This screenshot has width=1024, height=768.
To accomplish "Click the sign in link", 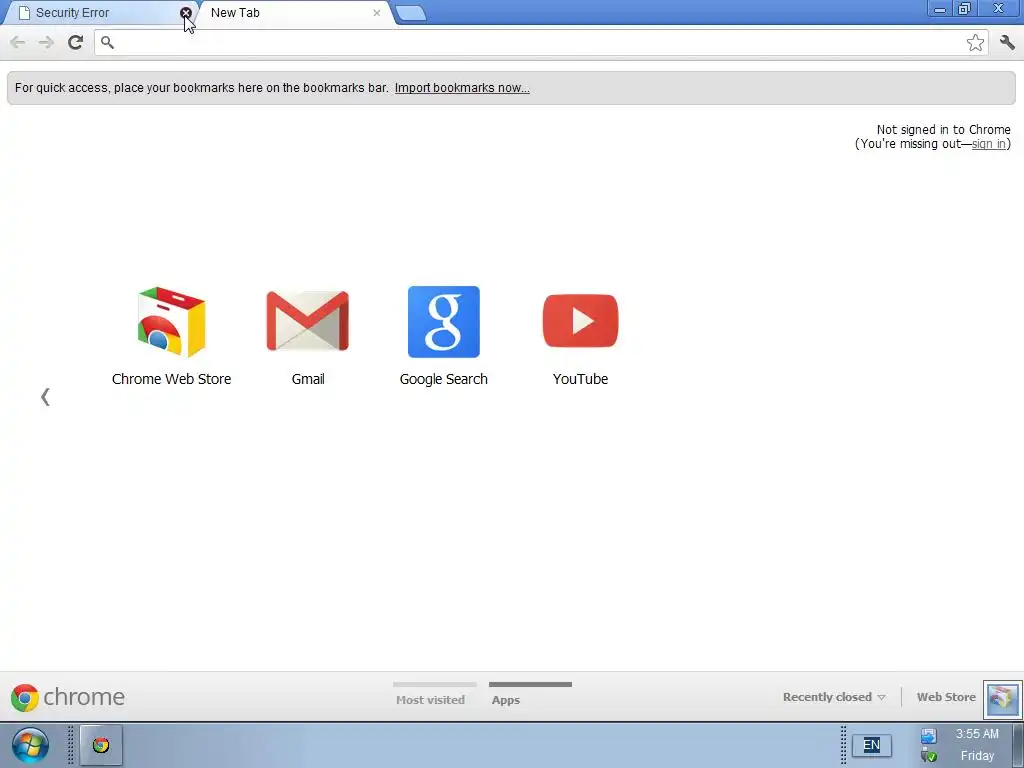I will [989, 144].
